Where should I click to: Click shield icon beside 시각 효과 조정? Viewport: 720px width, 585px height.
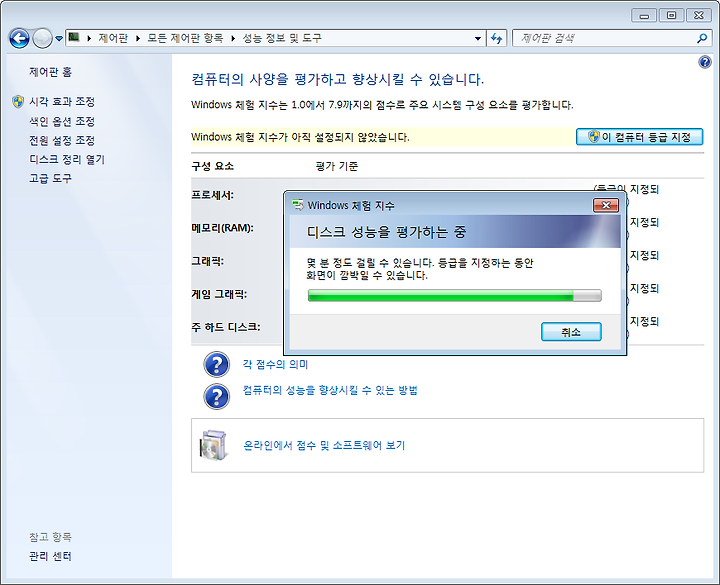coord(18,101)
